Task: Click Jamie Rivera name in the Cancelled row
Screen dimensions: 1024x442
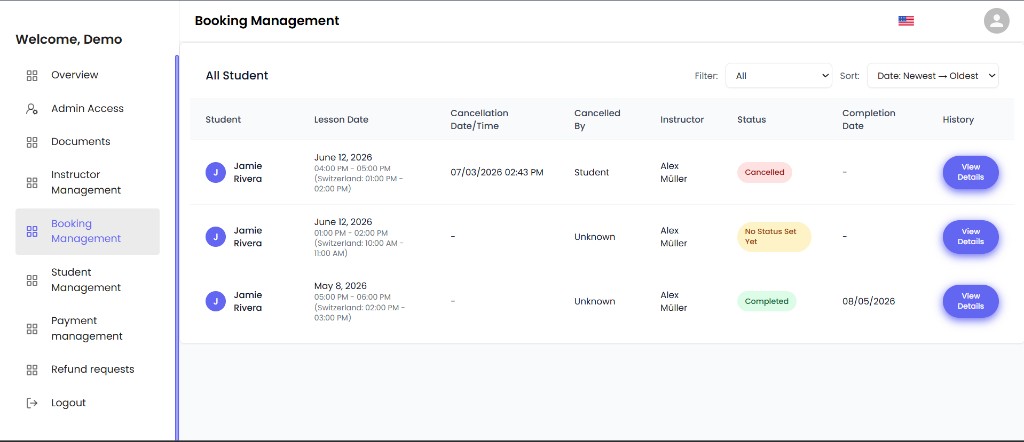Action: click(248, 172)
